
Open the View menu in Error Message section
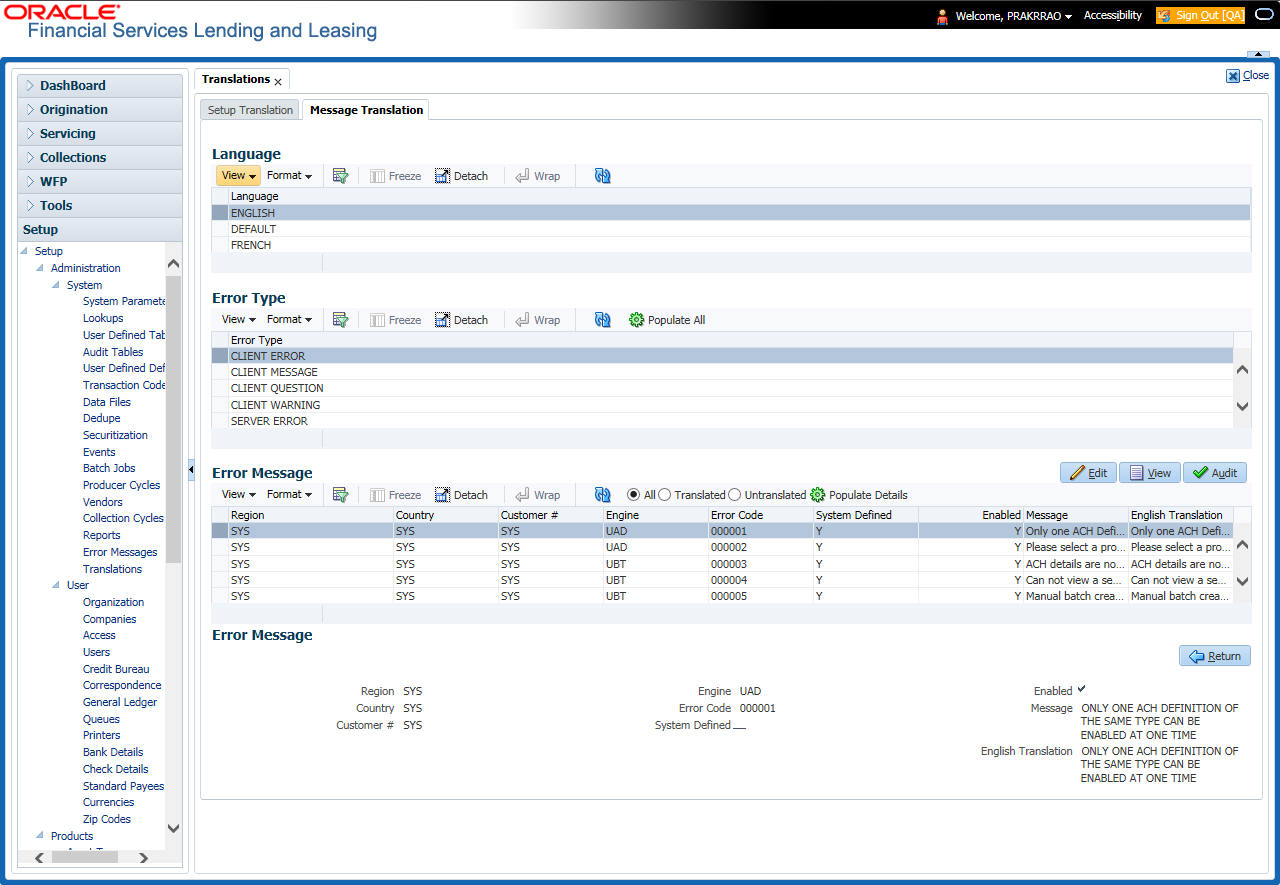click(x=238, y=495)
